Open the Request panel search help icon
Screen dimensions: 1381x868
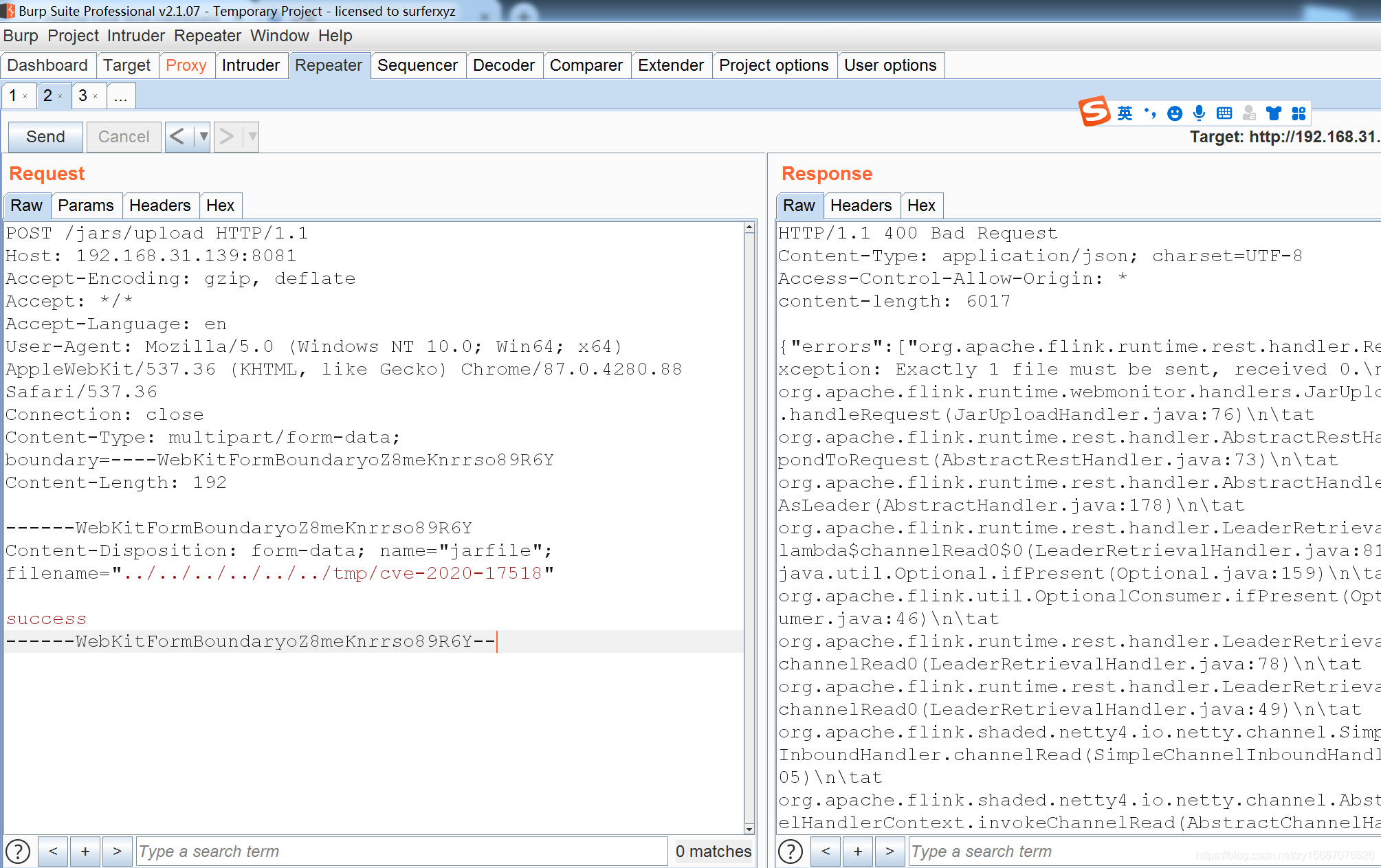point(18,852)
